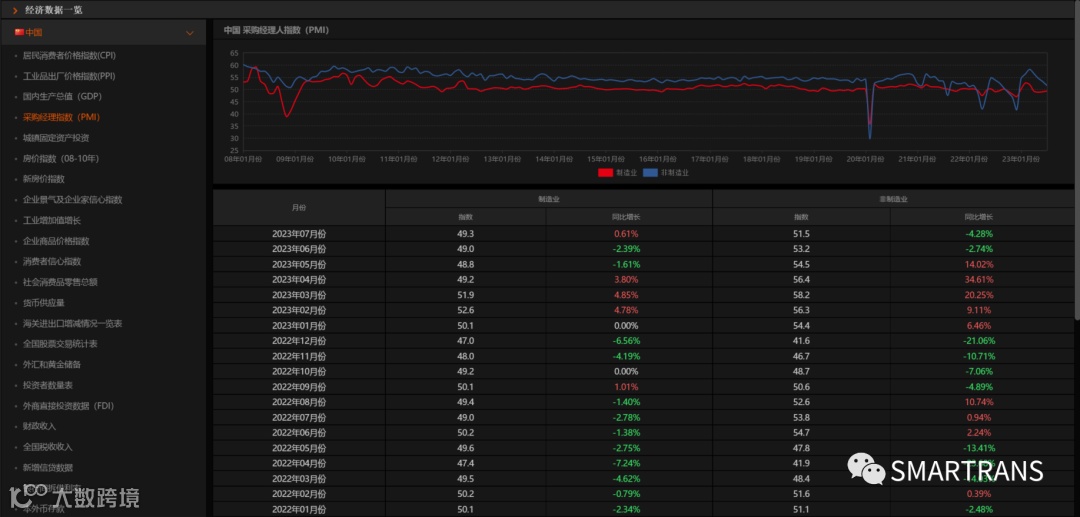Open 企业景气及企业家信心指数 data
This screenshot has height=517, width=1080.
point(72,200)
